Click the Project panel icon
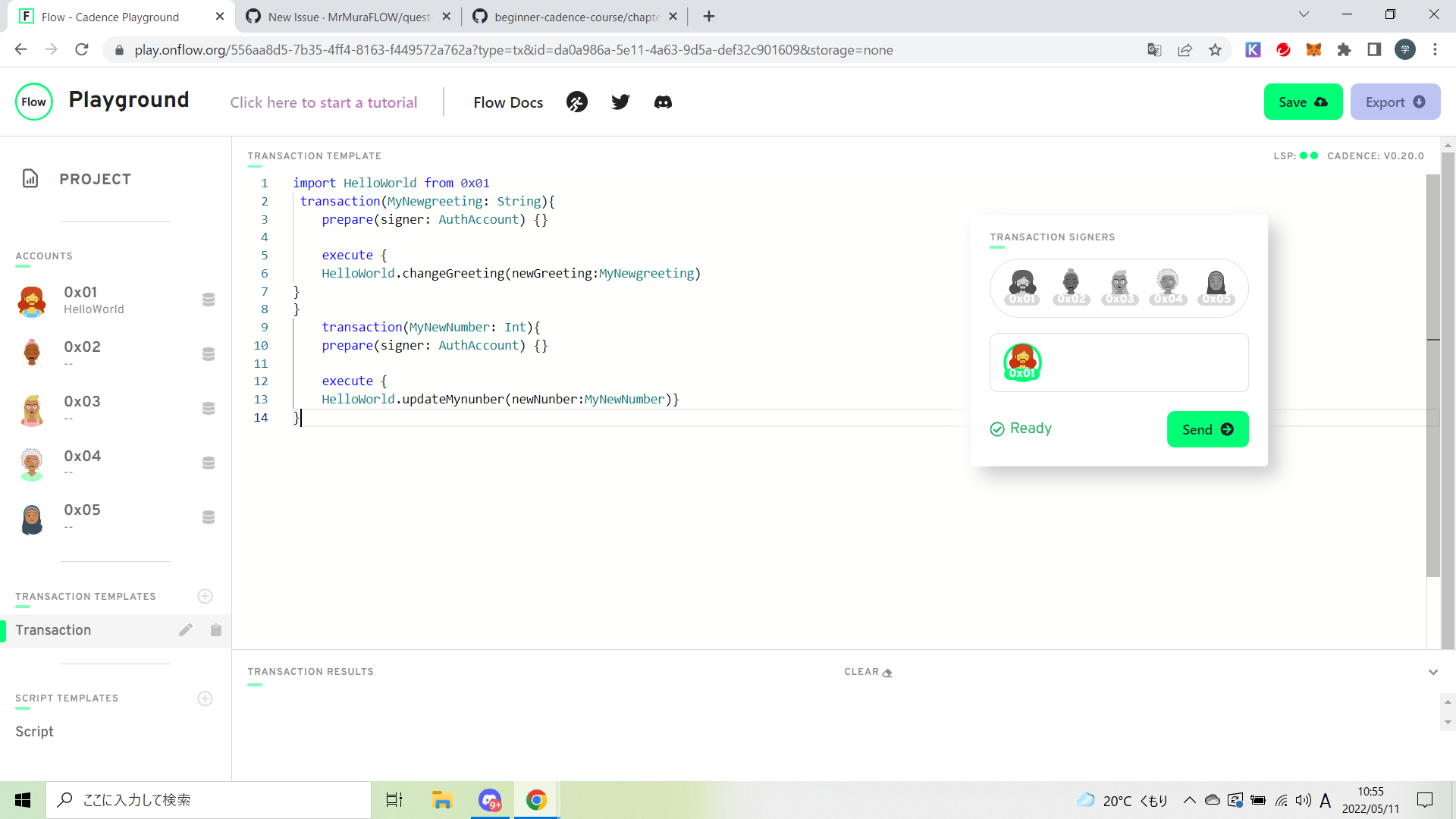The height and width of the screenshot is (819, 1456). pyautogui.click(x=30, y=179)
